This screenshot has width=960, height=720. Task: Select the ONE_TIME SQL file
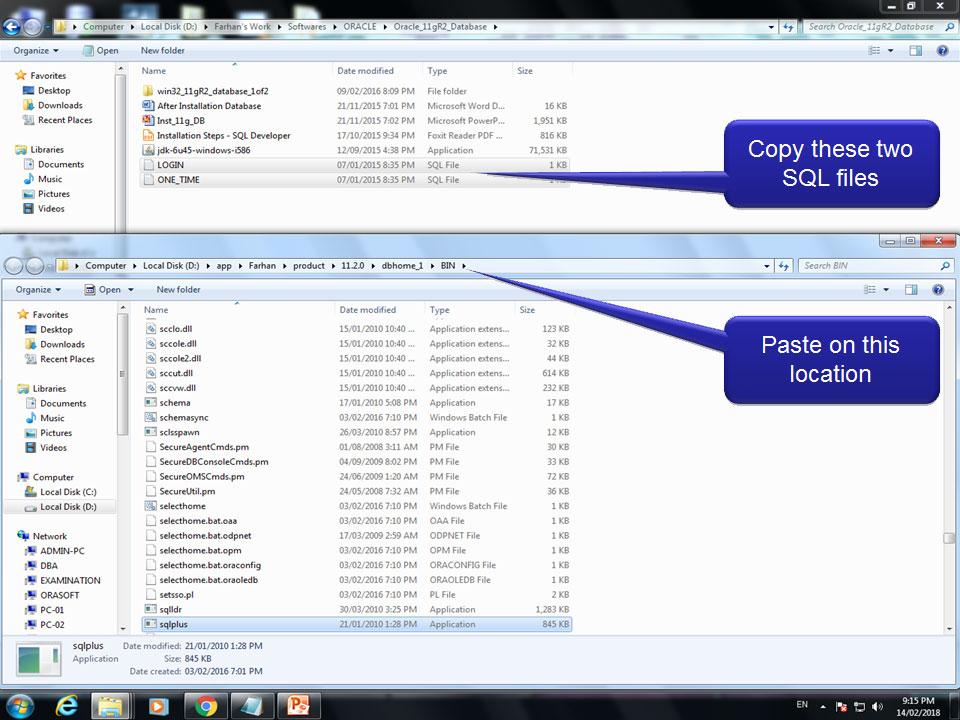[354, 179]
